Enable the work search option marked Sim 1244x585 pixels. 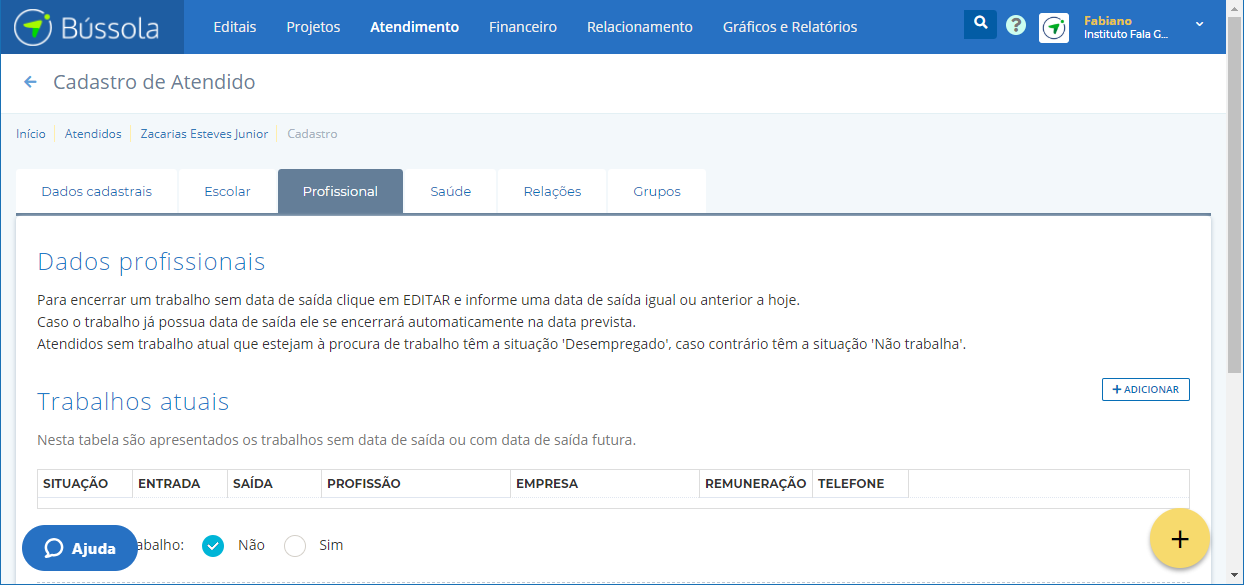point(294,545)
